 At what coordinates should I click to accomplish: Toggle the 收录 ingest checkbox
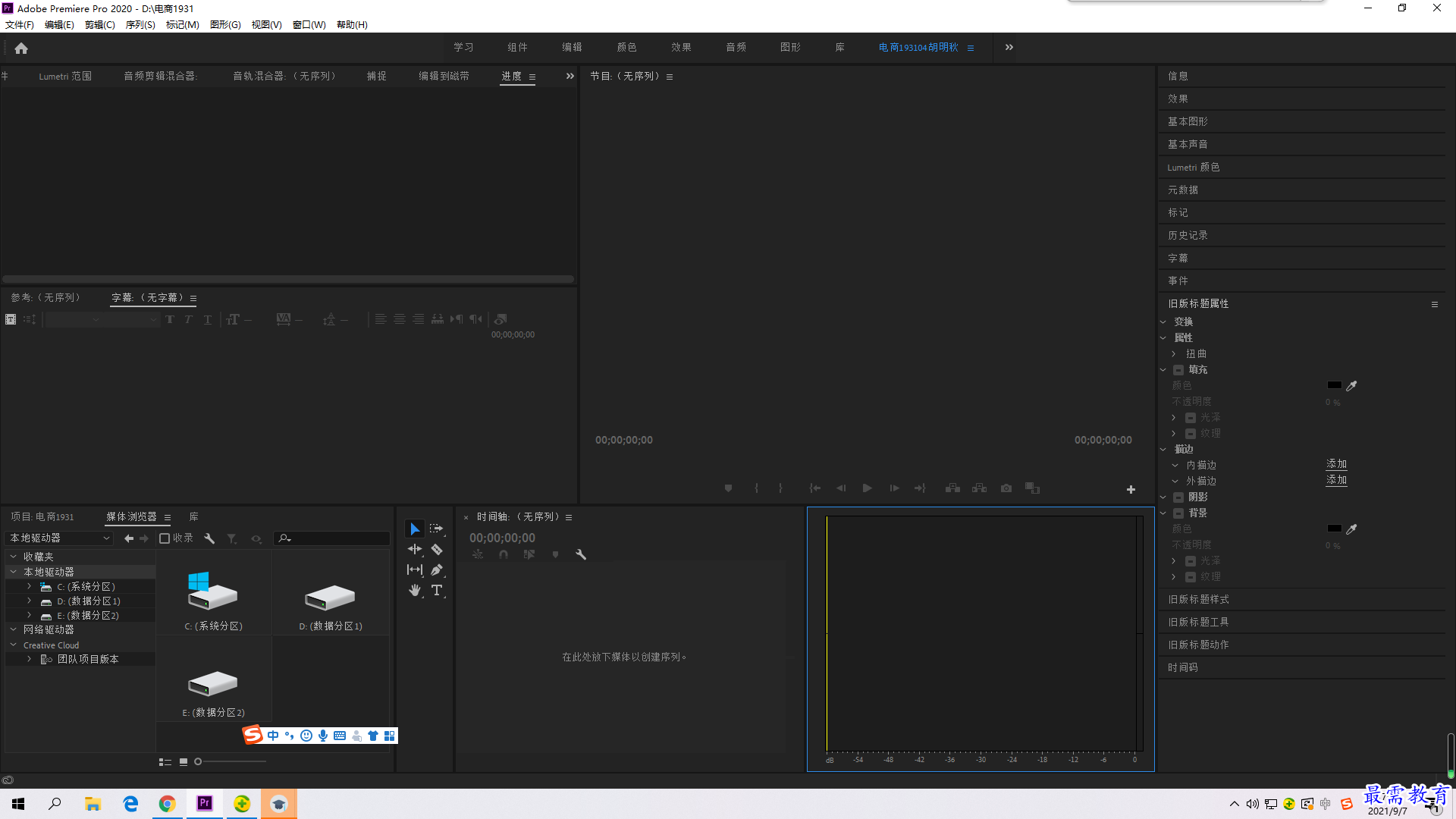click(165, 538)
